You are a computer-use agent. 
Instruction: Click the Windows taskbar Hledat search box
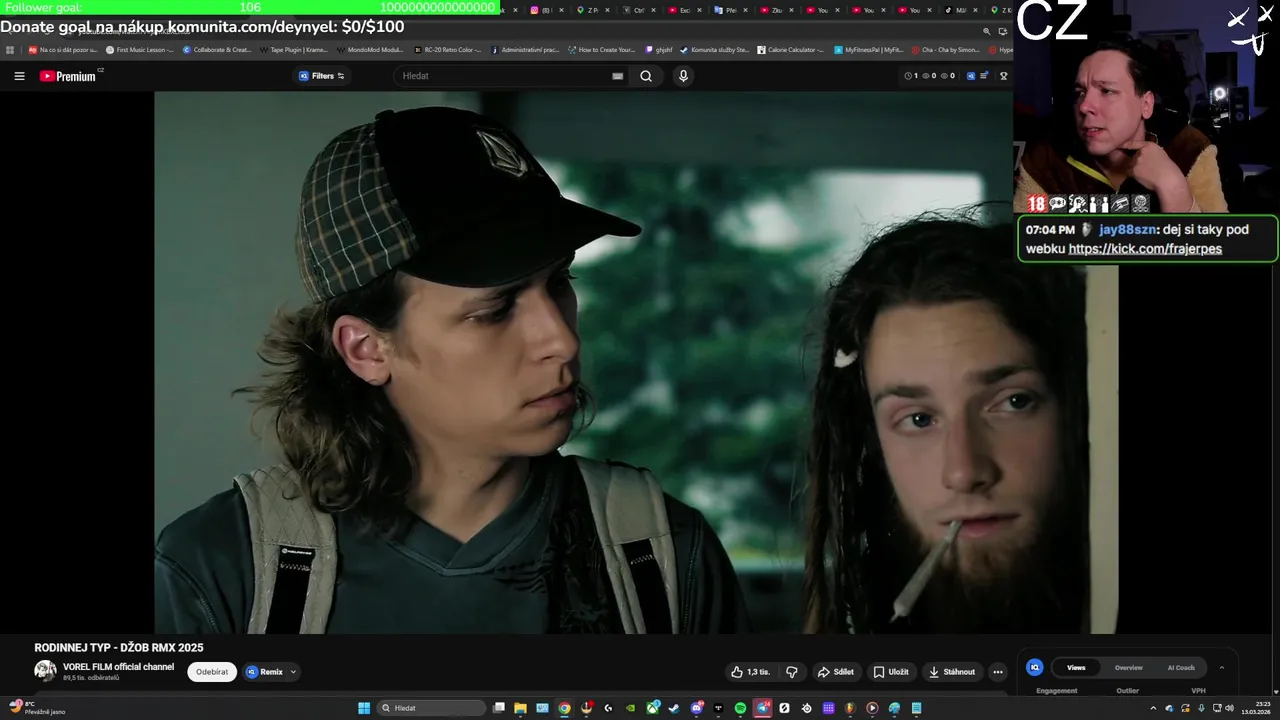point(431,708)
